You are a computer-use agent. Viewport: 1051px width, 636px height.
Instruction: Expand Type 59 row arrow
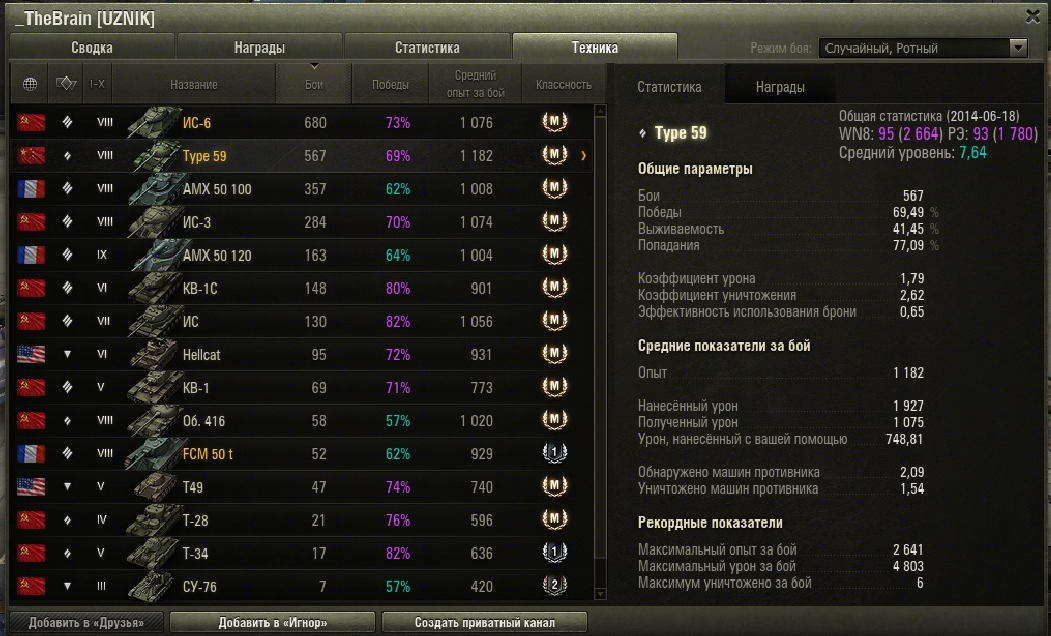[x=583, y=155]
